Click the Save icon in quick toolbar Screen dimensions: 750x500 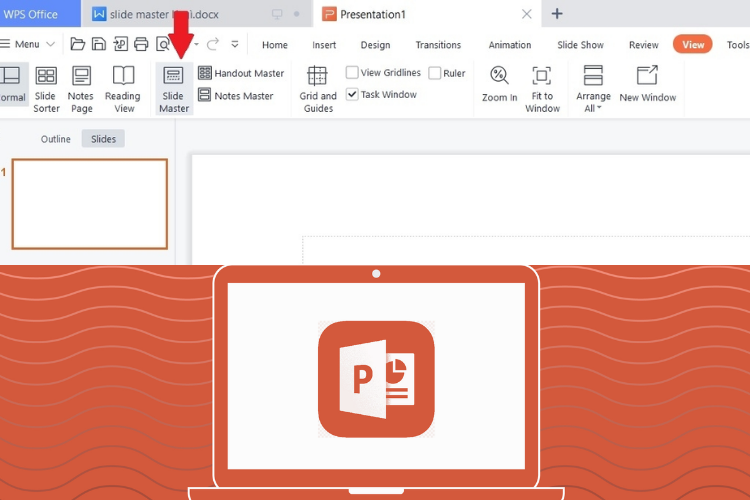(x=99, y=44)
